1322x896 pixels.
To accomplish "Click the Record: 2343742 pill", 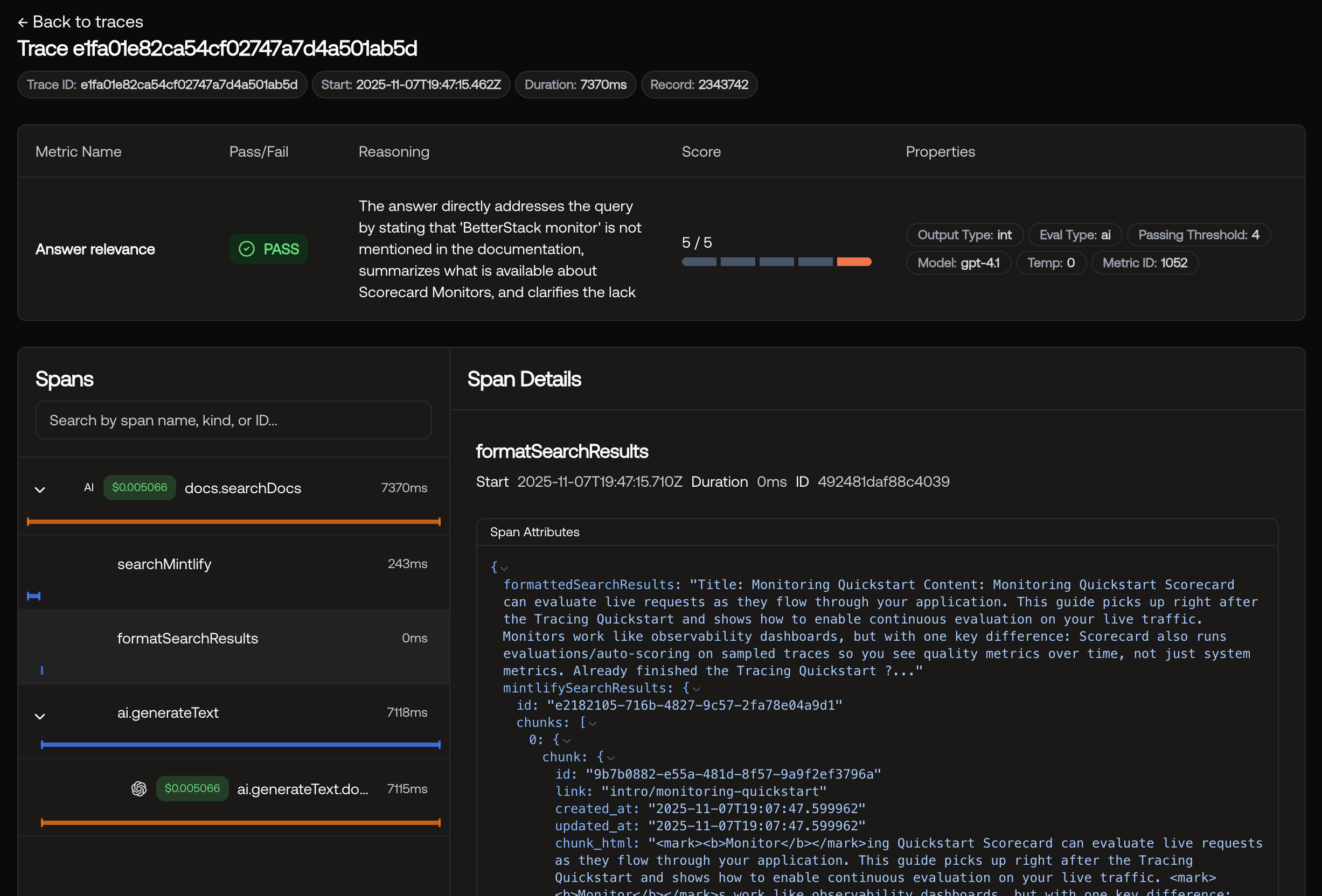I will point(699,85).
